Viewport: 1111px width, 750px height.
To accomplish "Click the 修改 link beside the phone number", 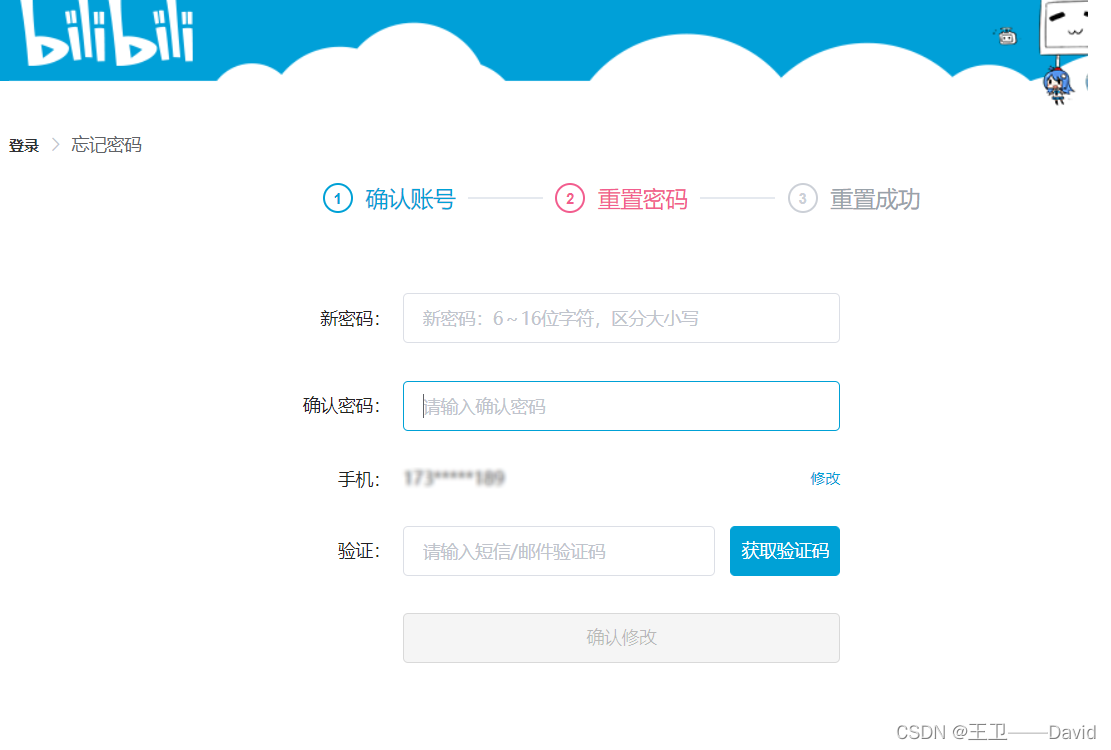I will pyautogui.click(x=825, y=479).
